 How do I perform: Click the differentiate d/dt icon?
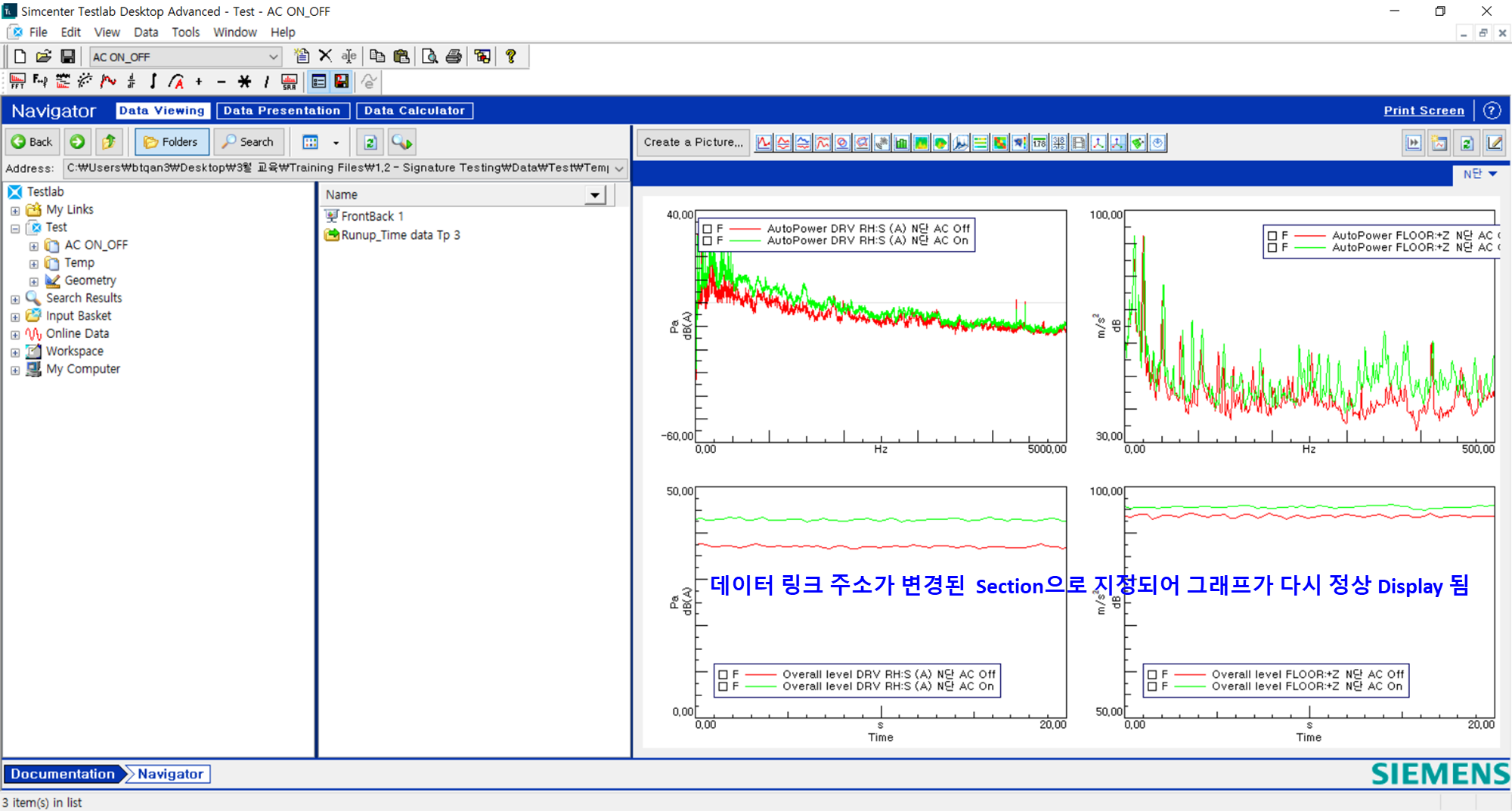click(x=131, y=81)
